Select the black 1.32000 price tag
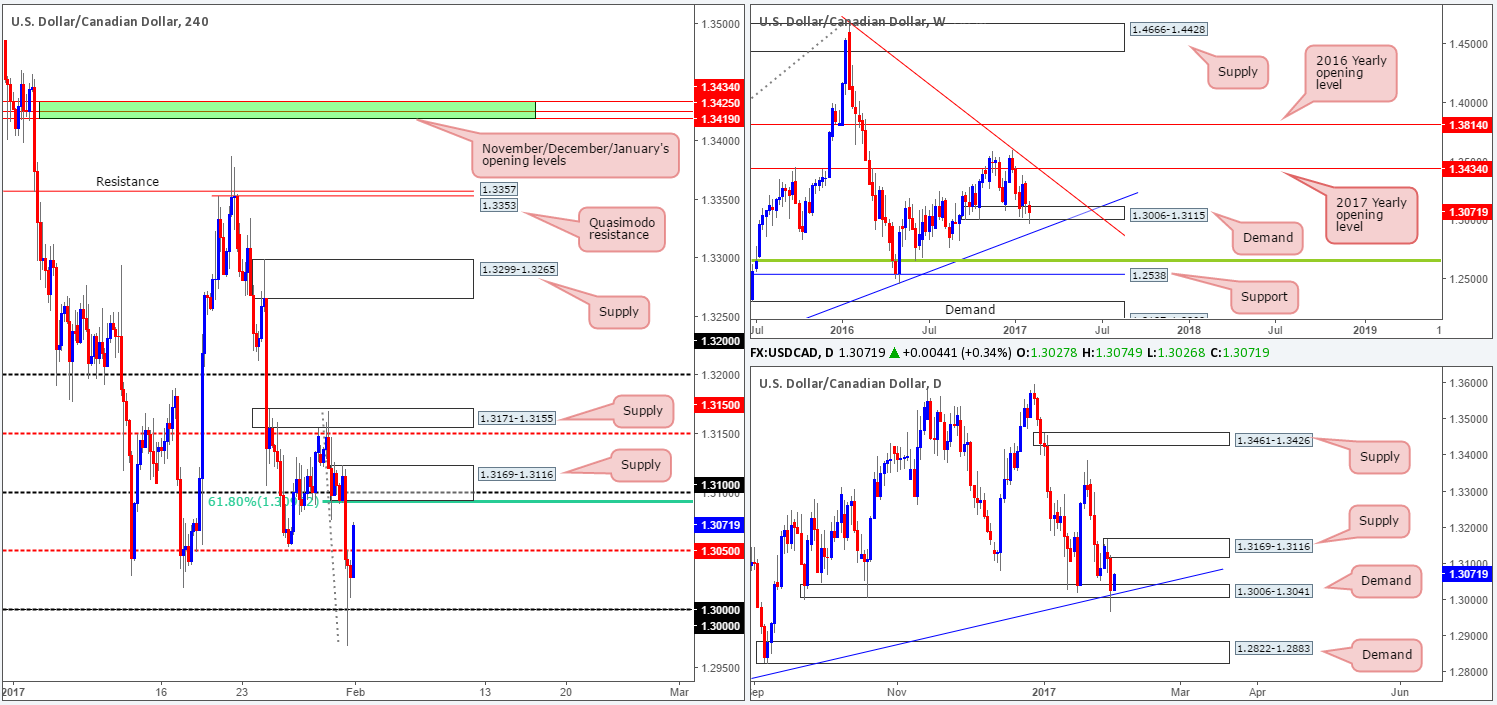The width and height of the screenshot is (1497, 705). [x=717, y=340]
